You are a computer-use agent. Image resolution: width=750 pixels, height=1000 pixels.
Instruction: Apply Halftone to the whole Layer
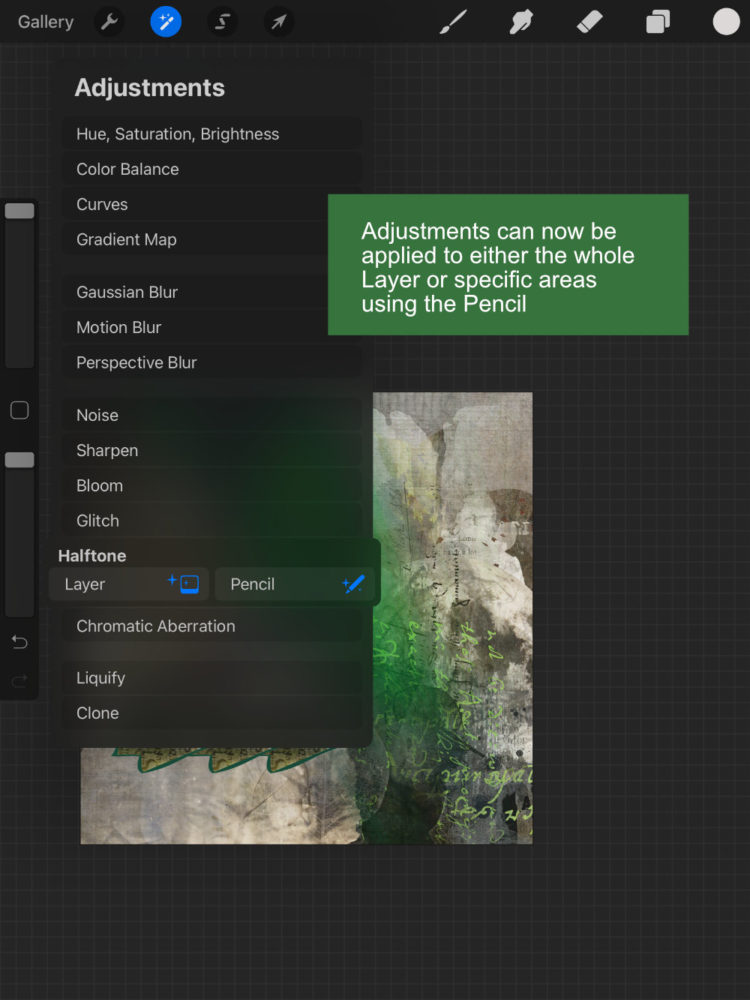click(129, 584)
